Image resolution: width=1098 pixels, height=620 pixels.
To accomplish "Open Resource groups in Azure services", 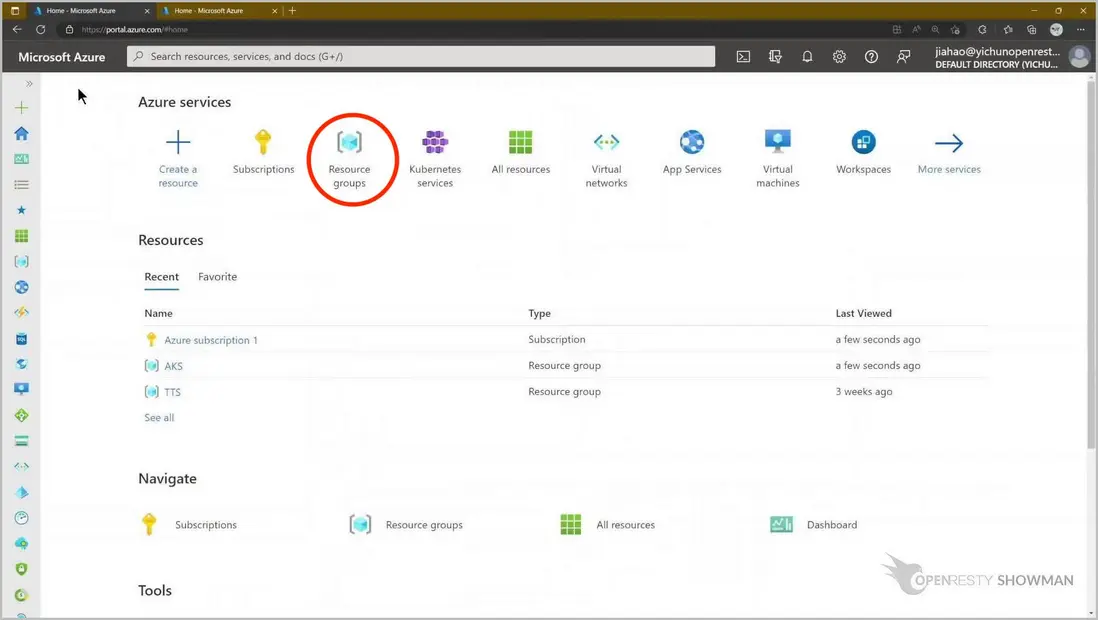I will pyautogui.click(x=349, y=158).
